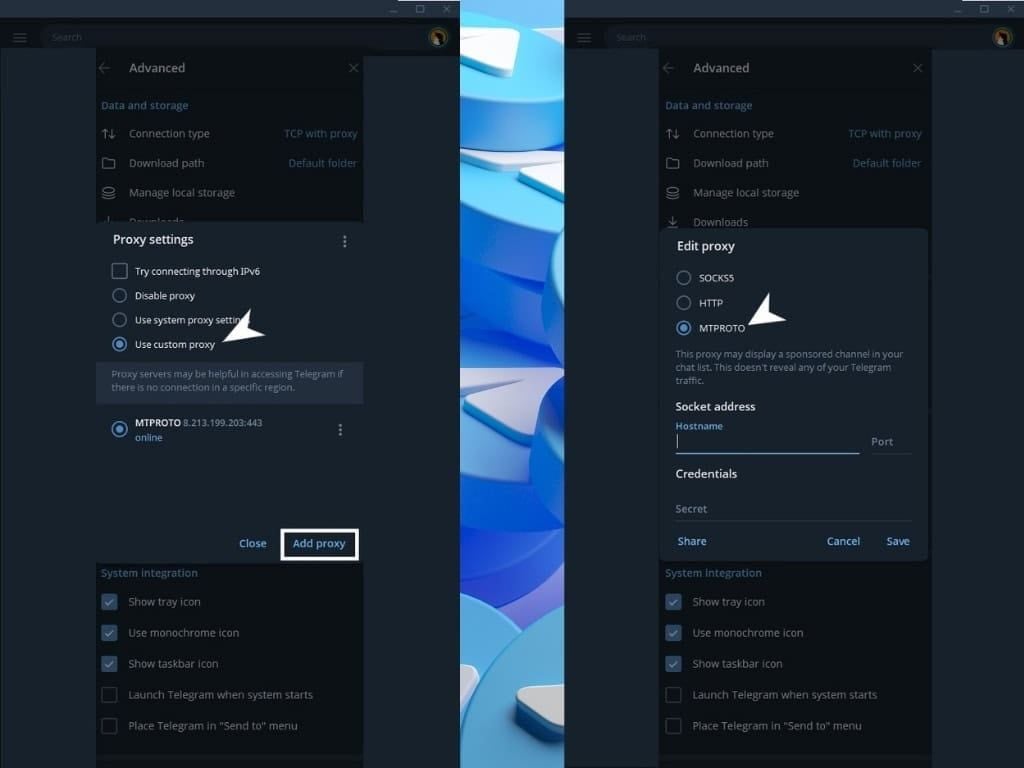The image size is (1024, 768).
Task: Enable Launch Telegram when system starts, left window
Action: 110,695
